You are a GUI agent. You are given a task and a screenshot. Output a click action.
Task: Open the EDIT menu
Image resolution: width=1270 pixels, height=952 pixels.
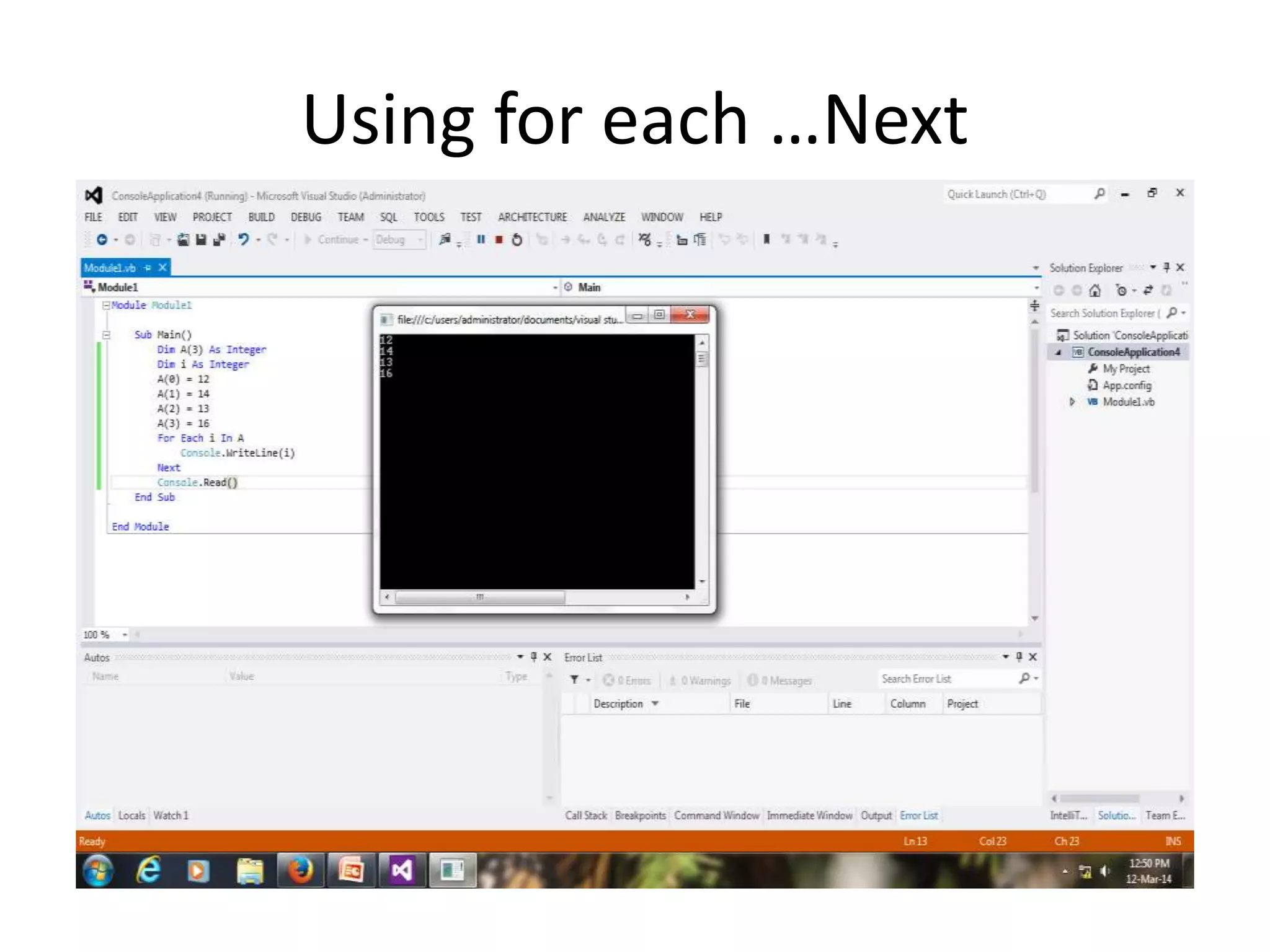[x=128, y=217]
